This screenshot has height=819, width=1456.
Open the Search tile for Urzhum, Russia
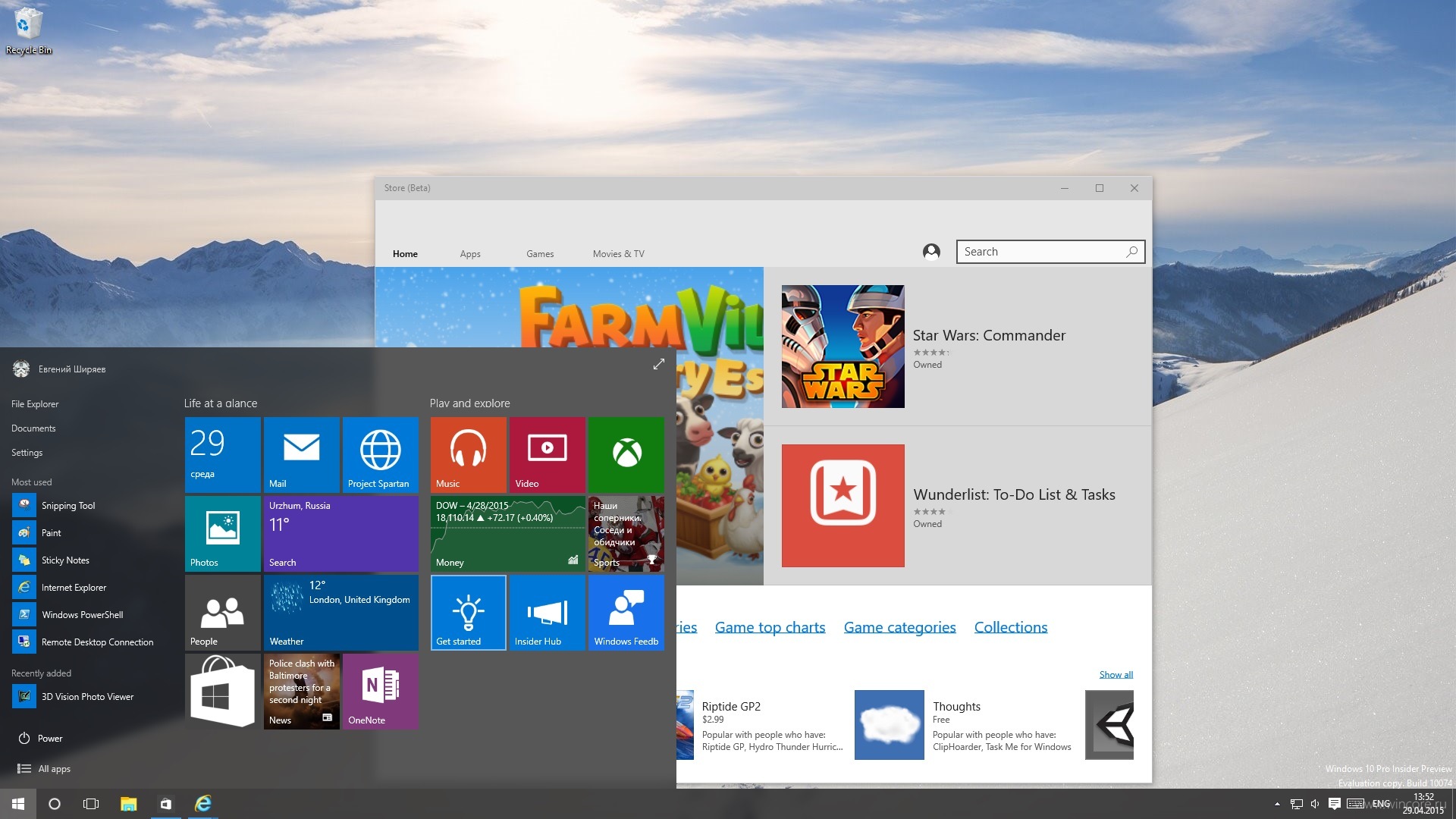(340, 534)
